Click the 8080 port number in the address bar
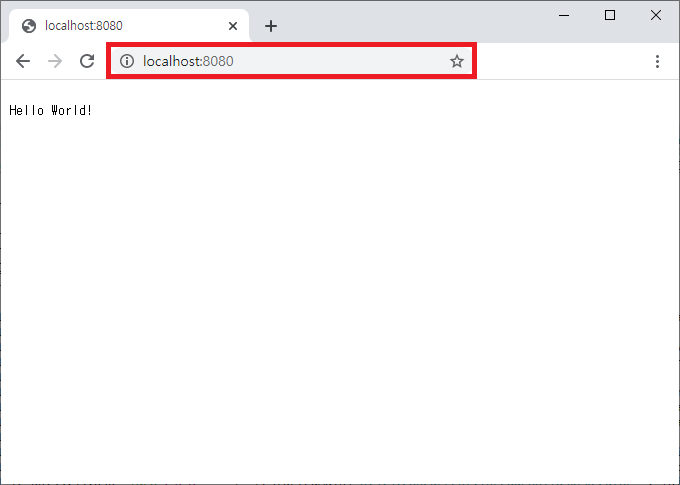Screen dimensions: 680x485 point(219,61)
